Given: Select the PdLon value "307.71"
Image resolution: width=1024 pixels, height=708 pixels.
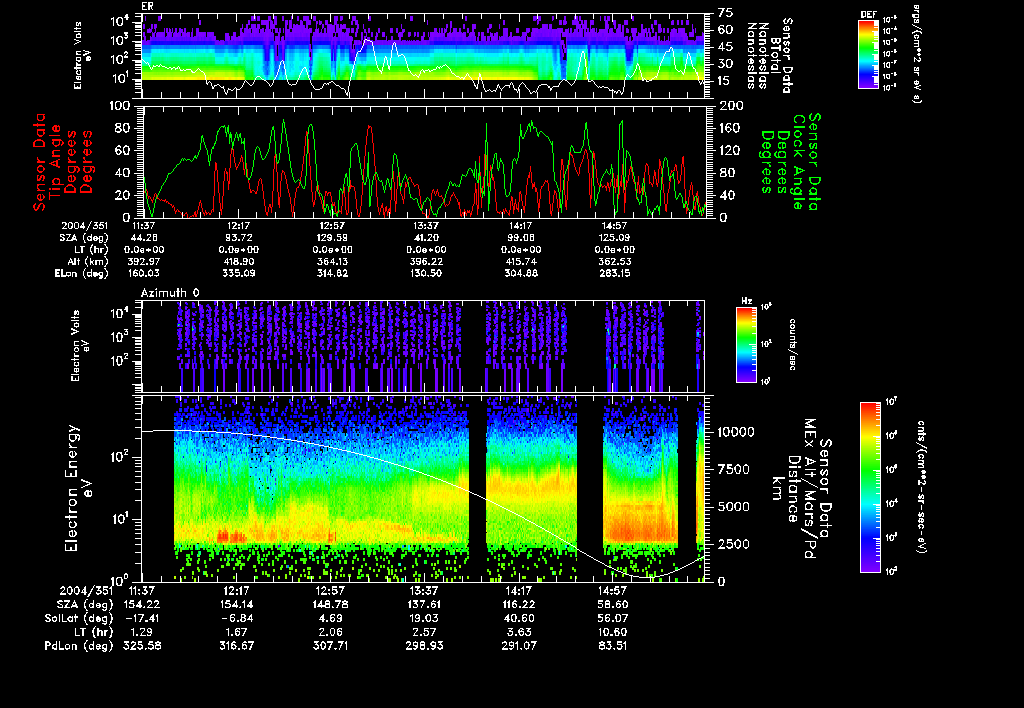Looking at the screenshot, I should [x=330, y=646].
